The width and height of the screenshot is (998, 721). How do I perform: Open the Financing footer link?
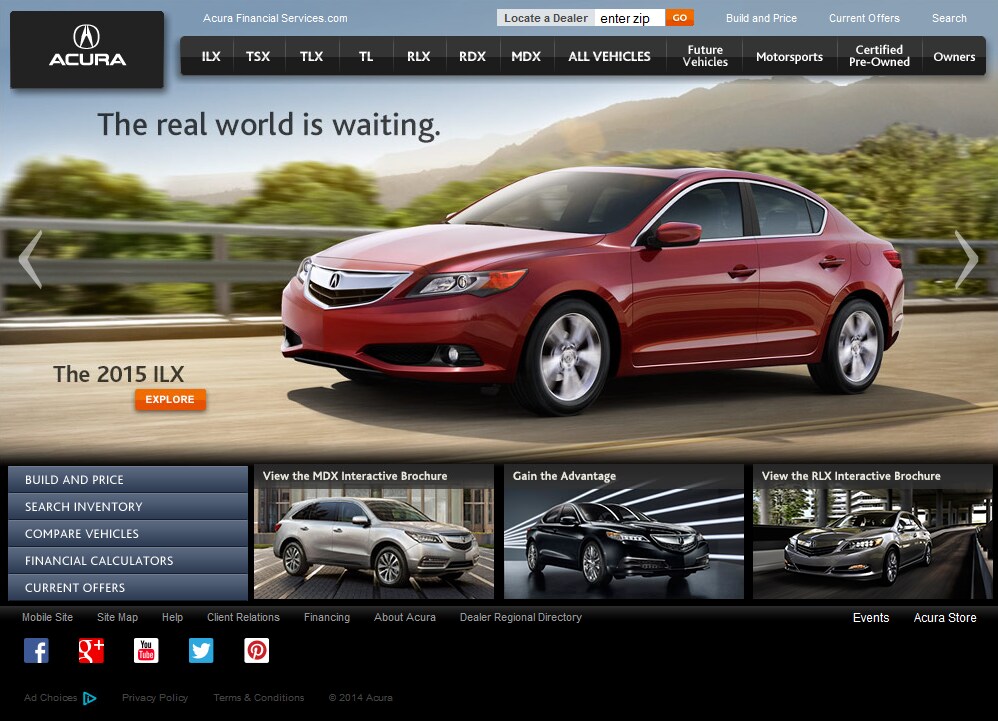pos(327,617)
